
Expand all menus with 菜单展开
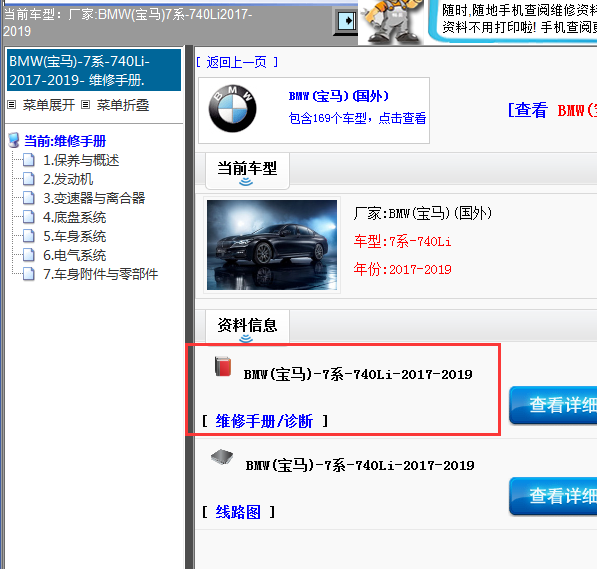point(49,105)
